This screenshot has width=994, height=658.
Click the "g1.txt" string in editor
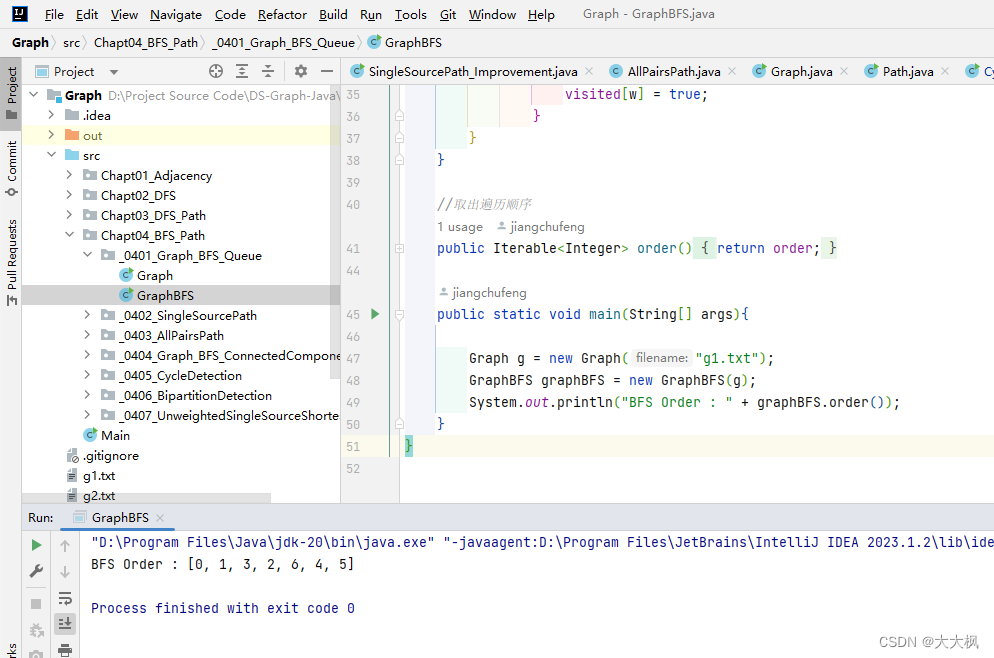pyautogui.click(x=728, y=358)
